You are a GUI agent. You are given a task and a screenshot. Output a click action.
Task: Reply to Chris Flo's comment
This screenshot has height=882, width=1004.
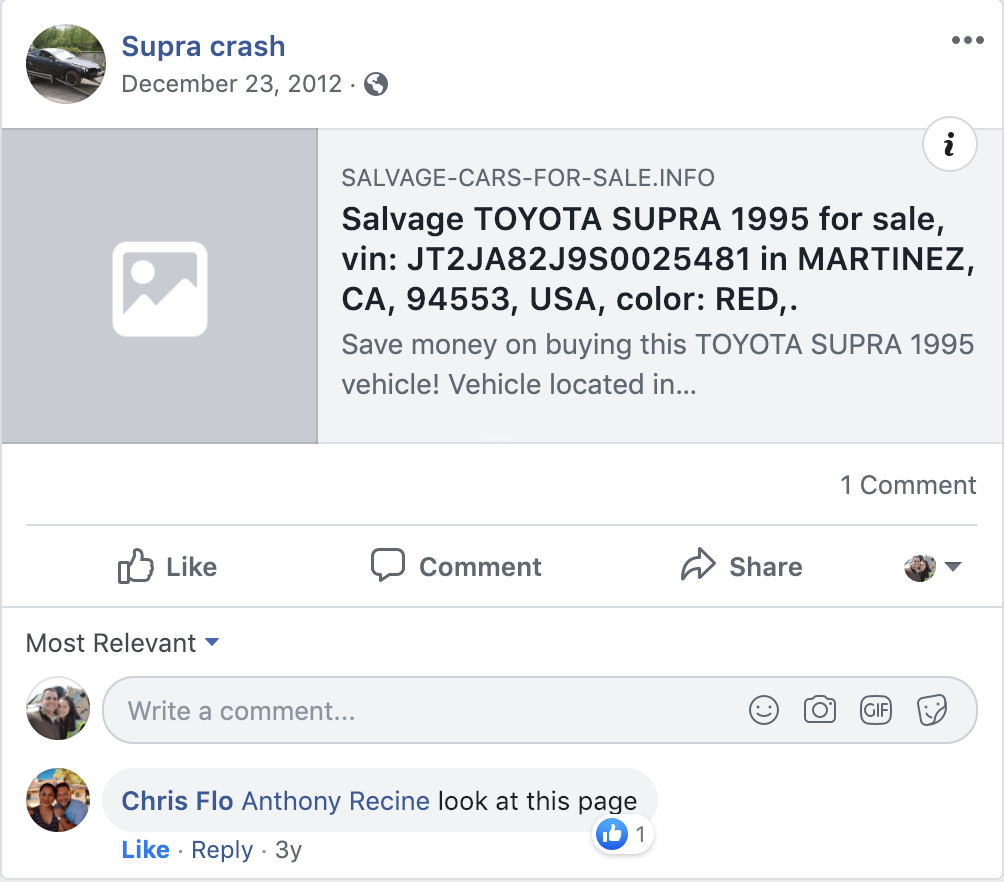[x=222, y=850]
